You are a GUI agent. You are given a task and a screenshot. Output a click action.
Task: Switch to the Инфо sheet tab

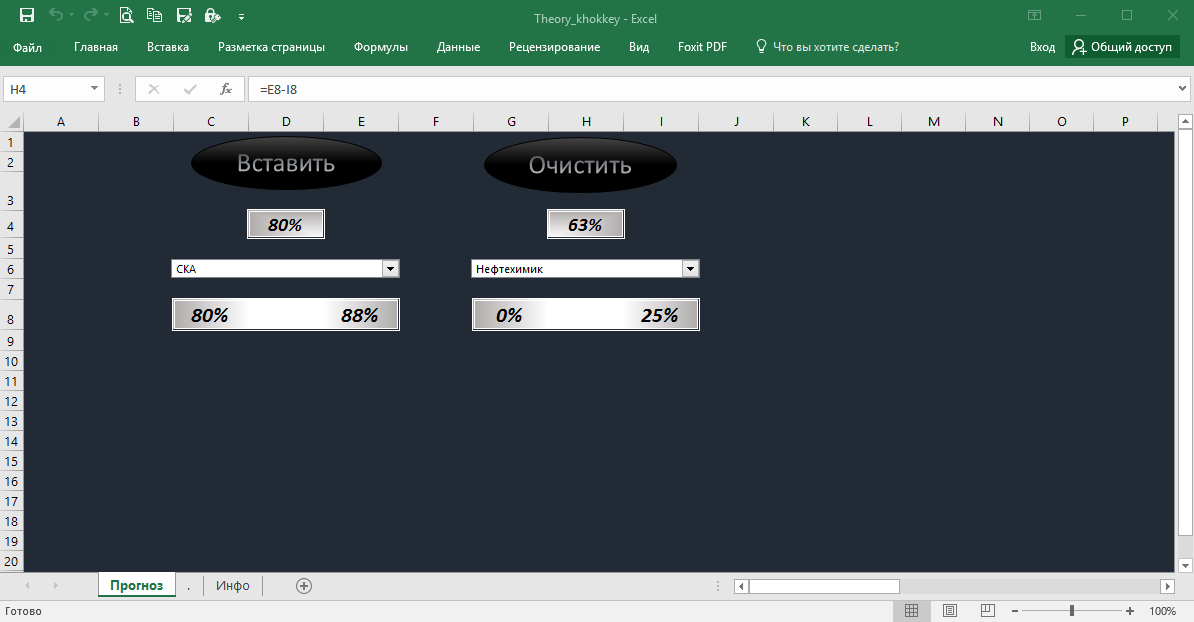pyautogui.click(x=232, y=586)
